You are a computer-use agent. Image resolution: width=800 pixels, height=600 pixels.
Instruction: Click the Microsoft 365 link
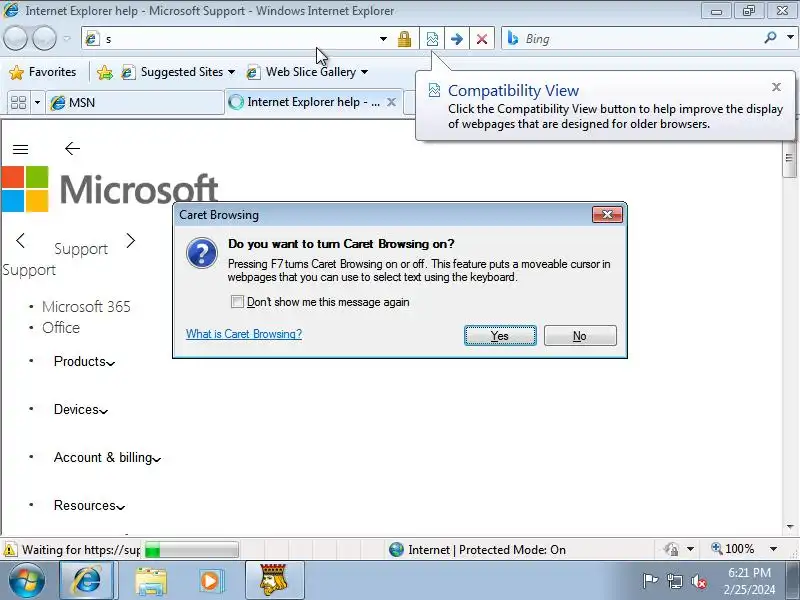click(86, 307)
